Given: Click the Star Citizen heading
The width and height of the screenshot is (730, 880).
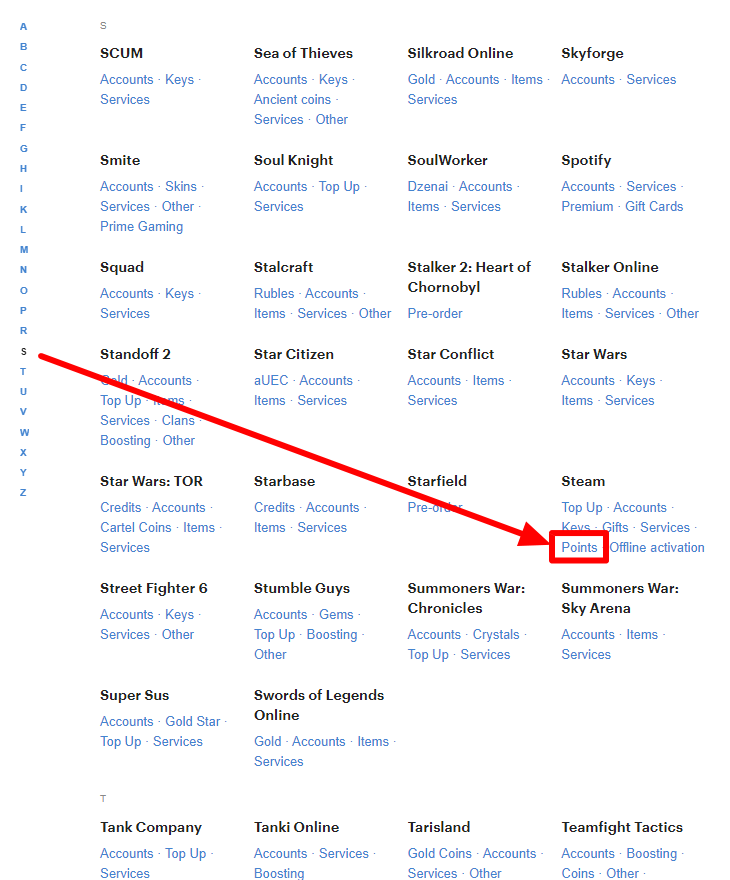Looking at the screenshot, I should [x=293, y=355].
